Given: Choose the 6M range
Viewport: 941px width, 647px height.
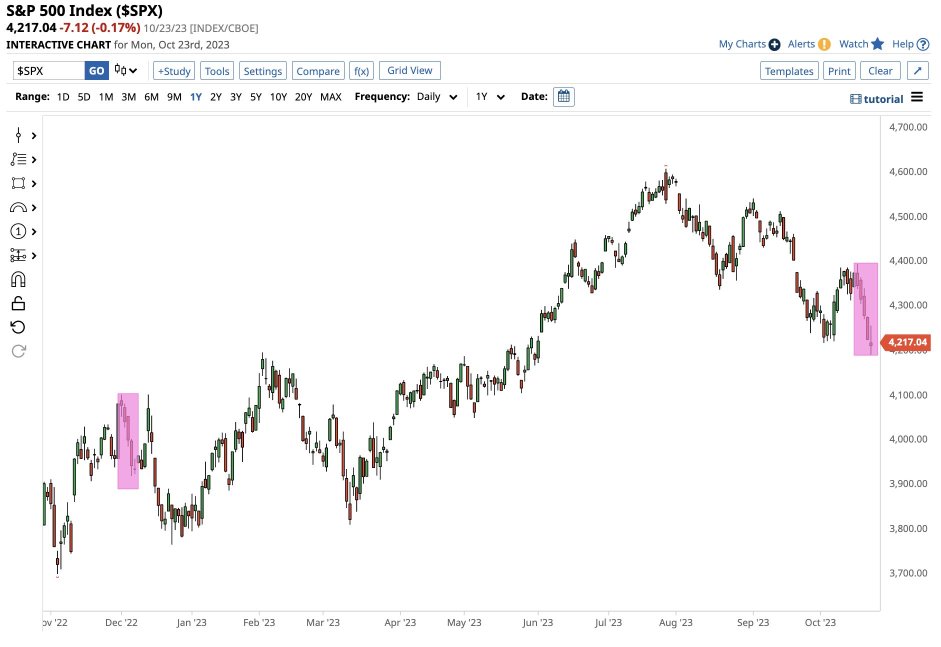Looking at the screenshot, I should (x=151, y=97).
